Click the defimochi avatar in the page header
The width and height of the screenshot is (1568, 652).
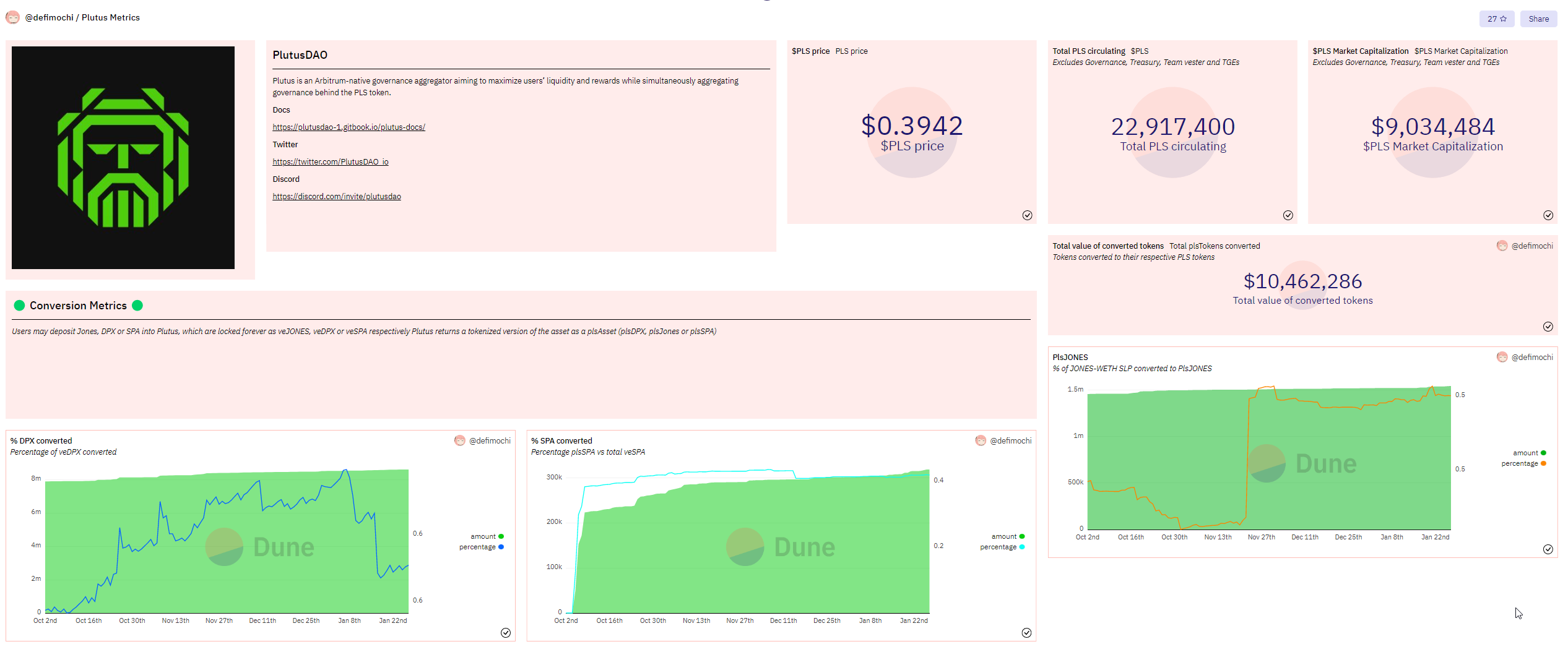click(12, 17)
